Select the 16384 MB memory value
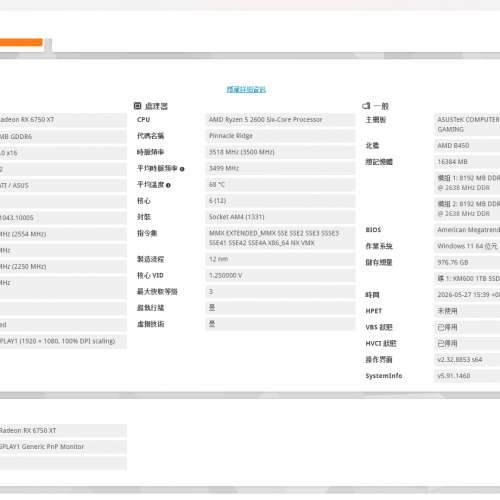 tap(467, 162)
